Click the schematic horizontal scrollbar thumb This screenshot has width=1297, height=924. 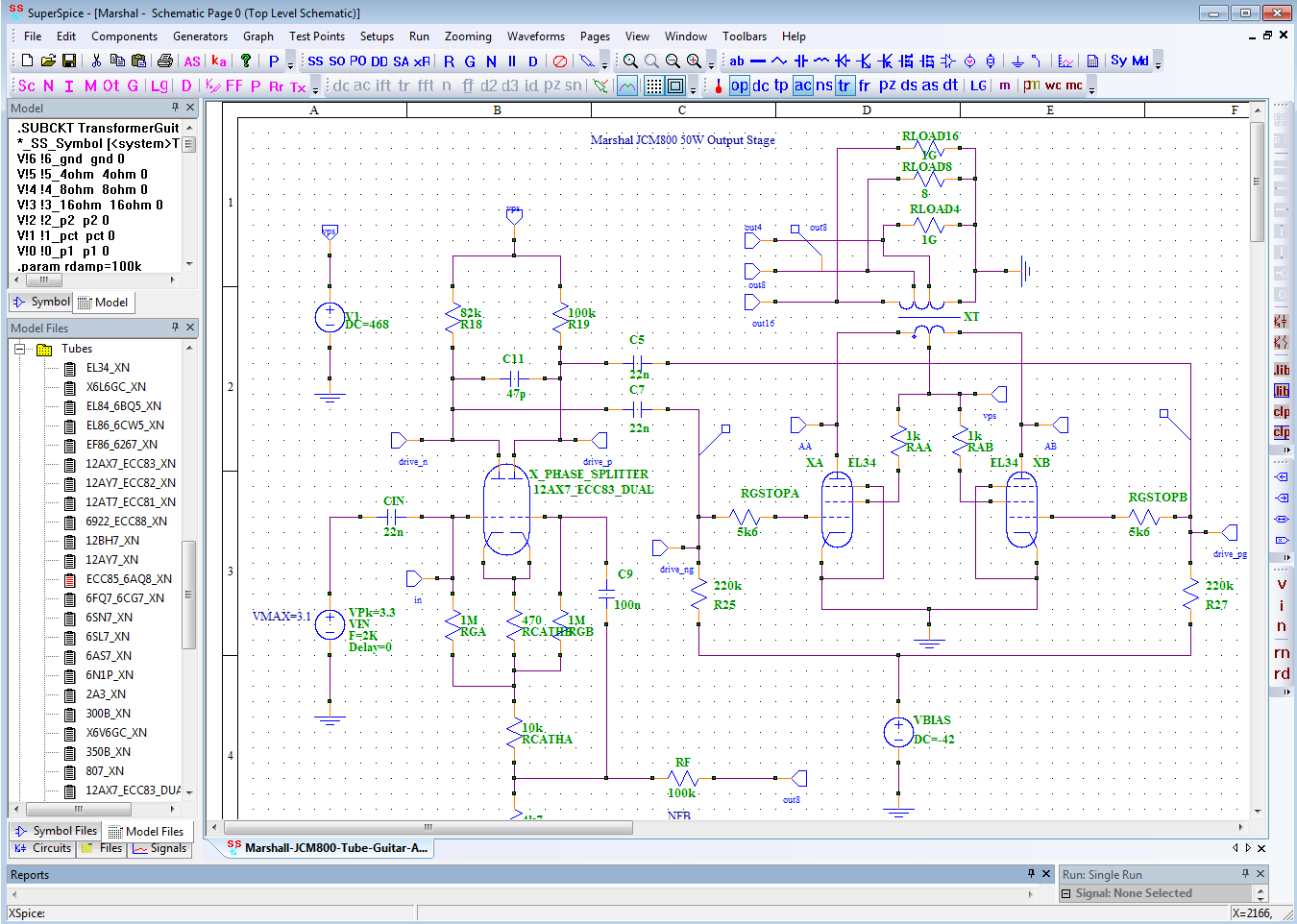(x=428, y=827)
